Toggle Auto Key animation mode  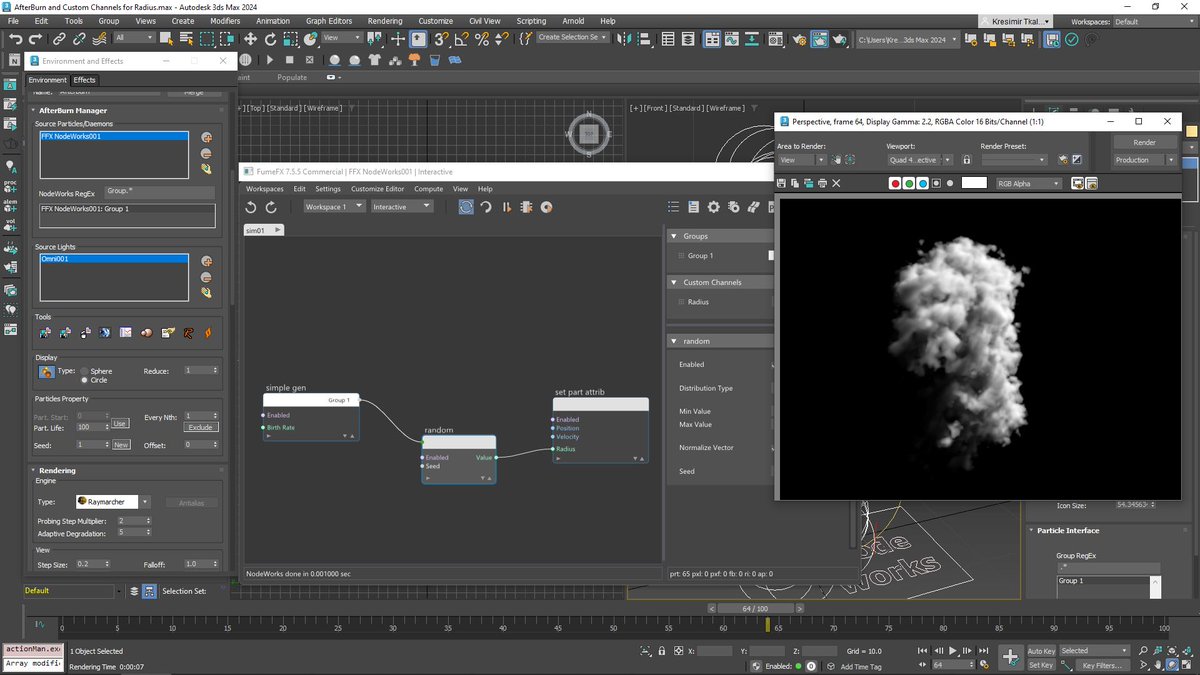pyautogui.click(x=1040, y=651)
